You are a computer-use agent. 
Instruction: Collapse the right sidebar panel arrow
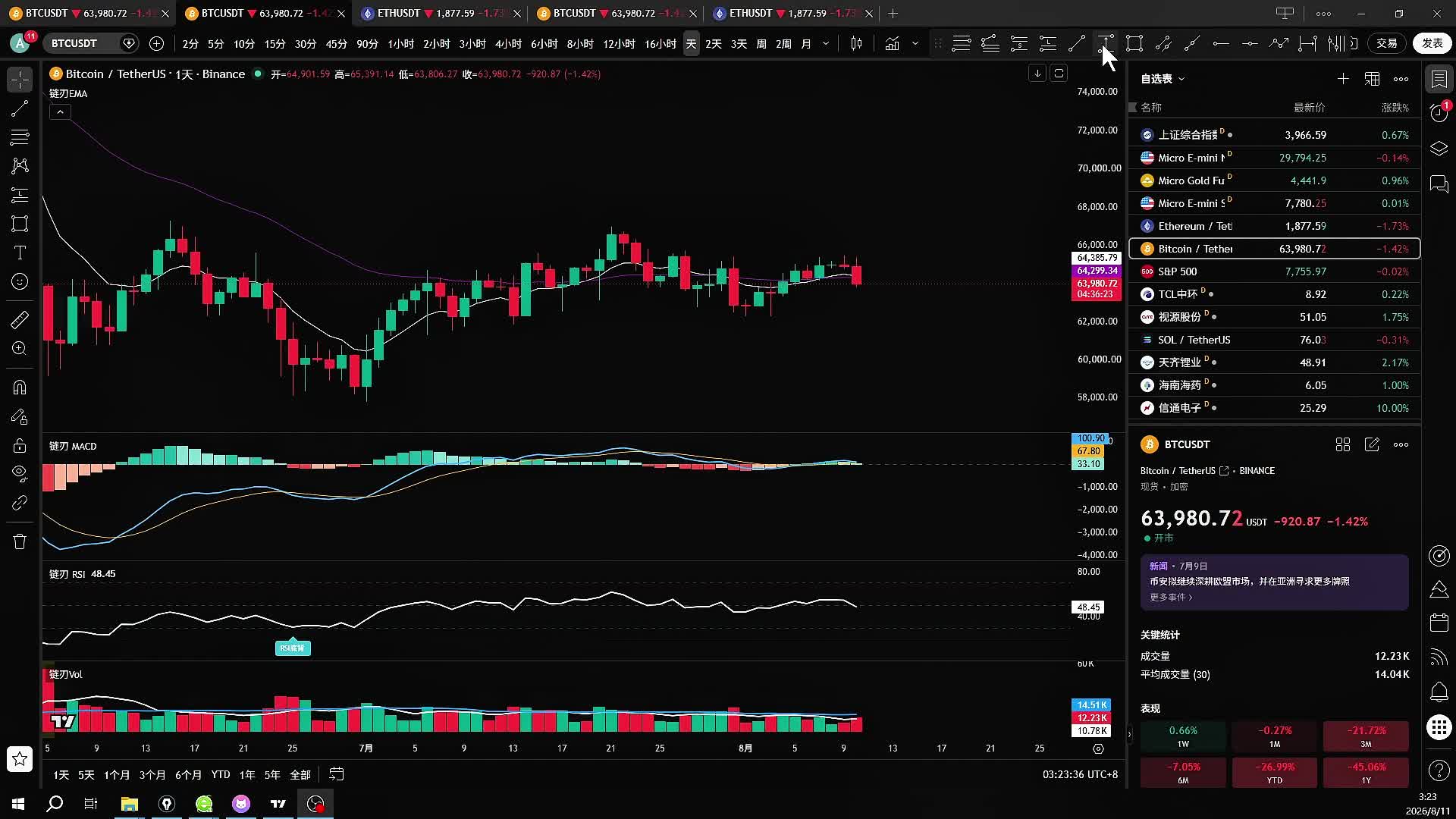click(x=1129, y=734)
